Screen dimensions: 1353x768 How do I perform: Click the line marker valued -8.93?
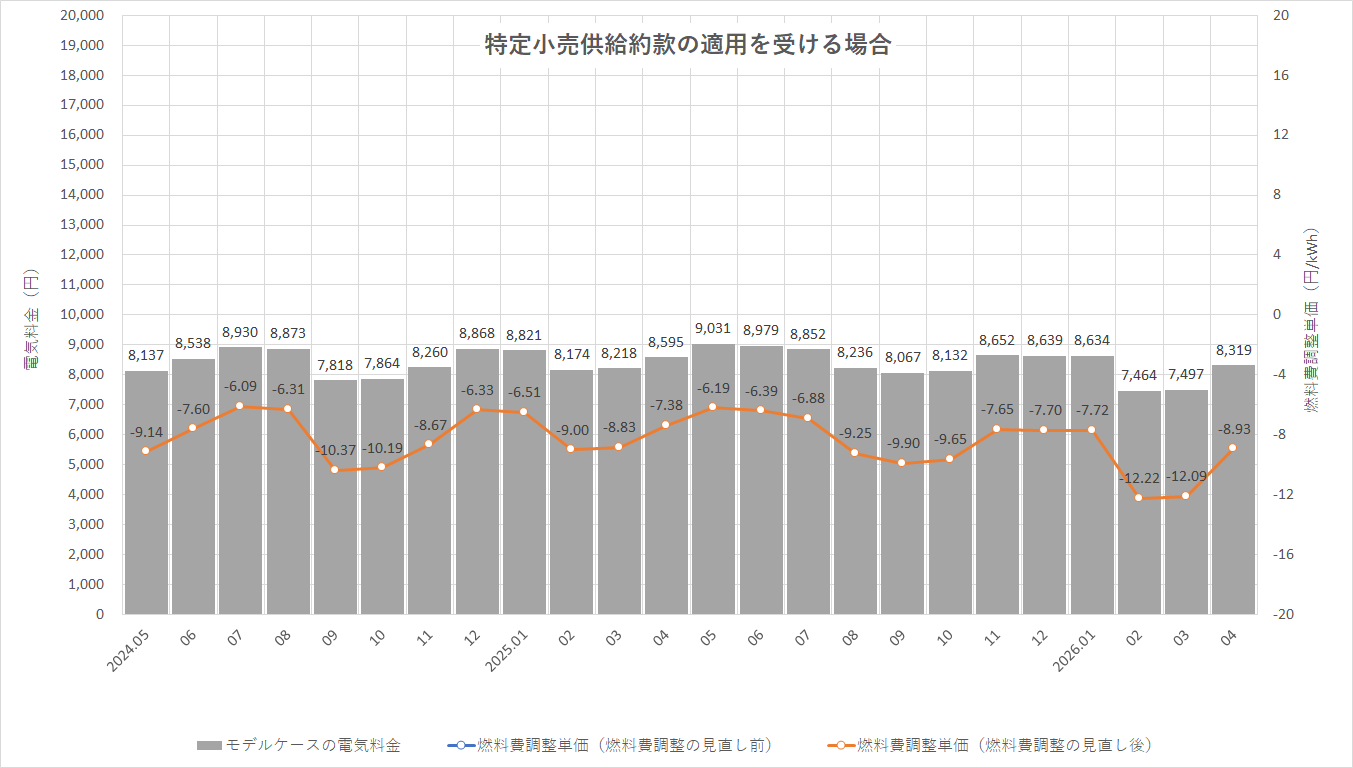[1233, 448]
